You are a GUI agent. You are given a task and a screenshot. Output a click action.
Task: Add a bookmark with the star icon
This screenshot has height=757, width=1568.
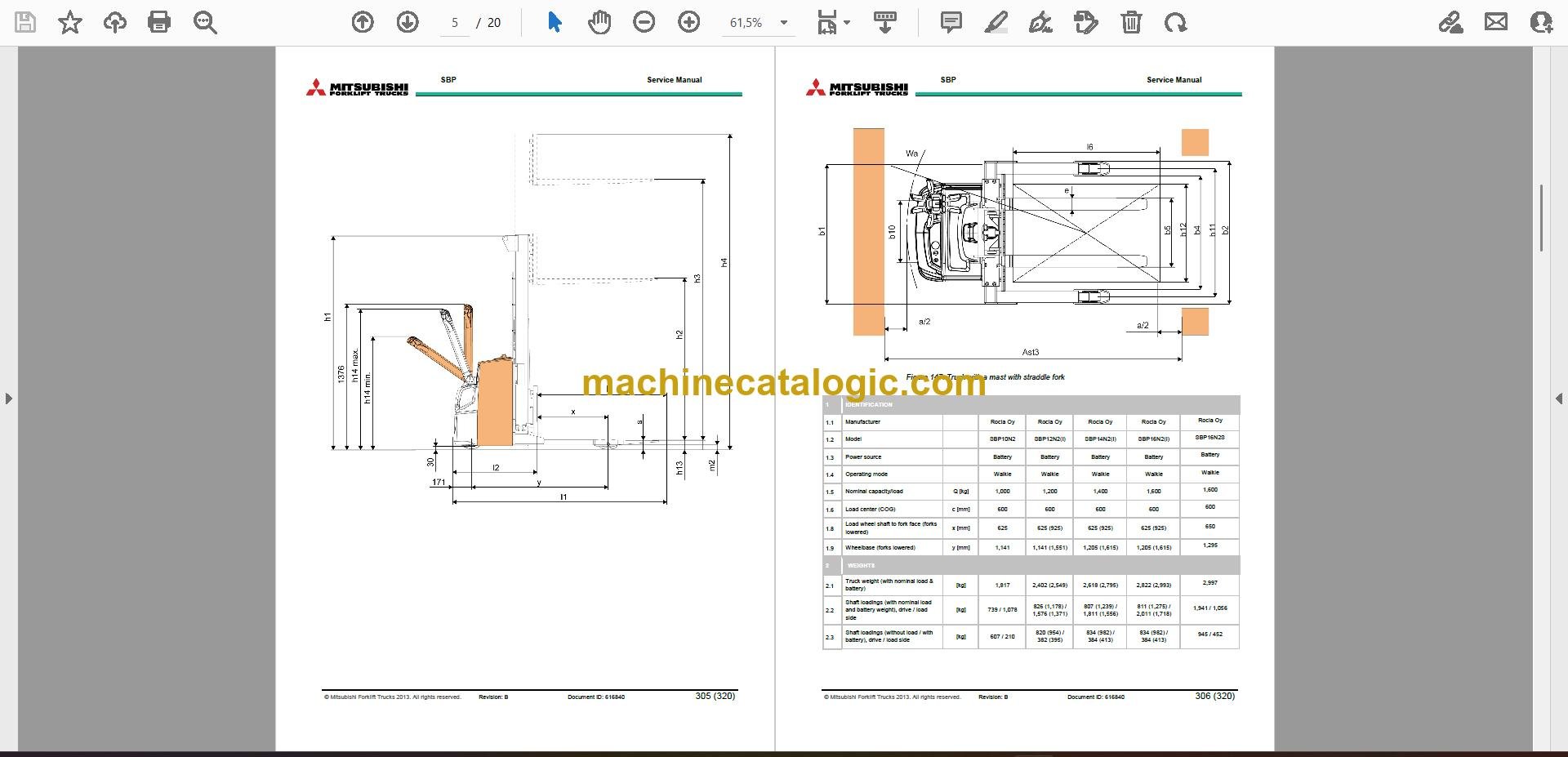point(70,22)
